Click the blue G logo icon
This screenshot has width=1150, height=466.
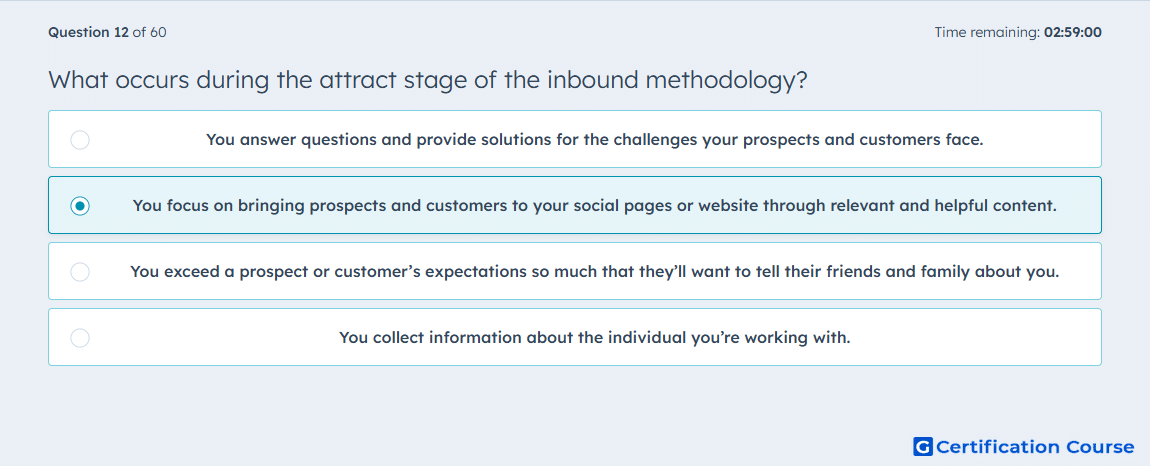click(x=923, y=446)
